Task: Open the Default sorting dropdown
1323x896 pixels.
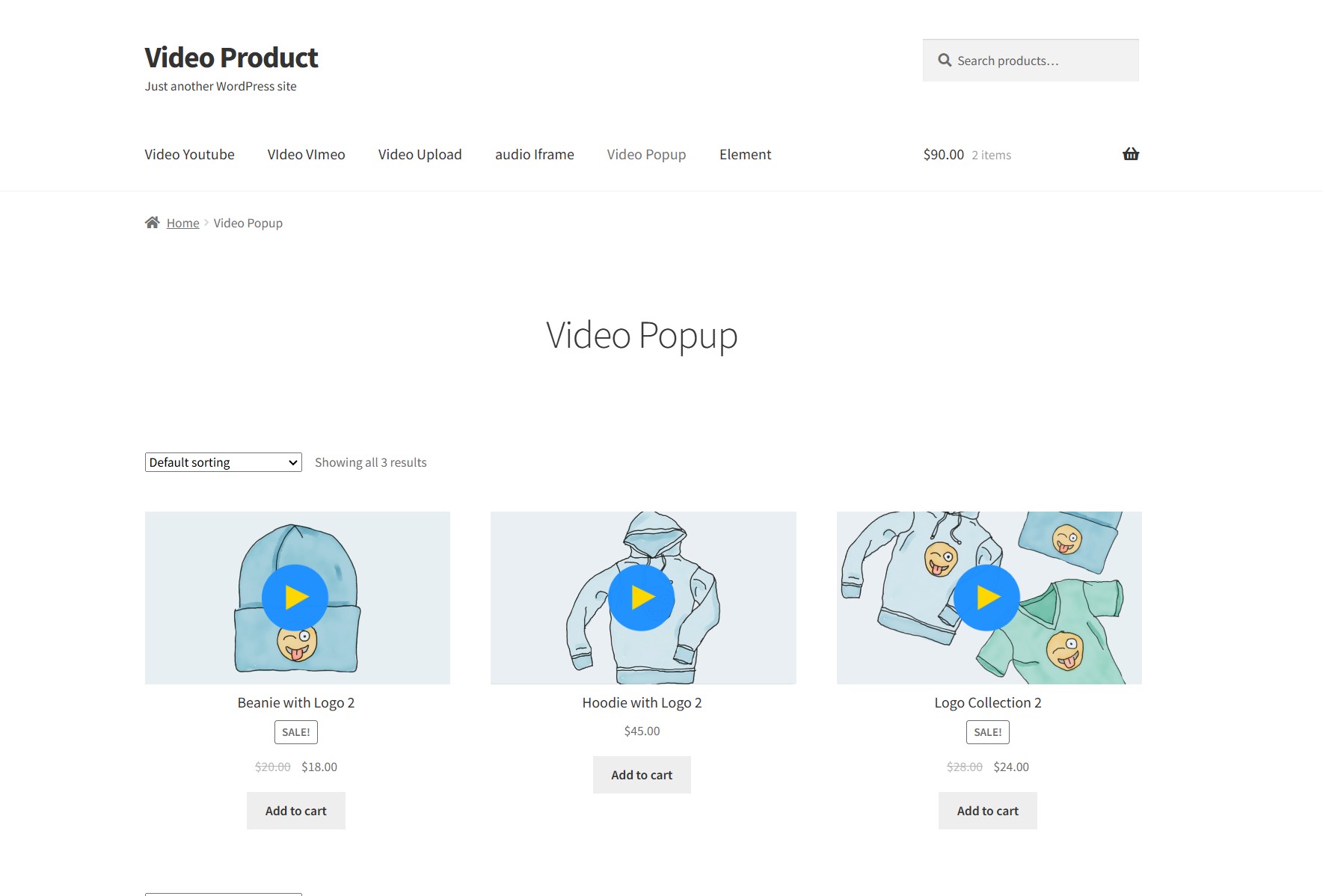Action: coord(223,461)
